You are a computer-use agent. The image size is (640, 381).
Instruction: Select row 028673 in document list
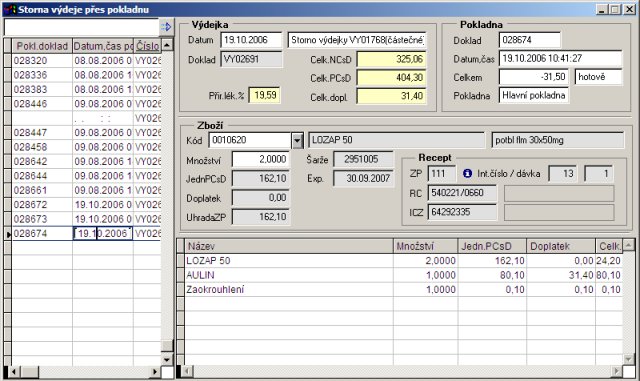click(86, 219)
